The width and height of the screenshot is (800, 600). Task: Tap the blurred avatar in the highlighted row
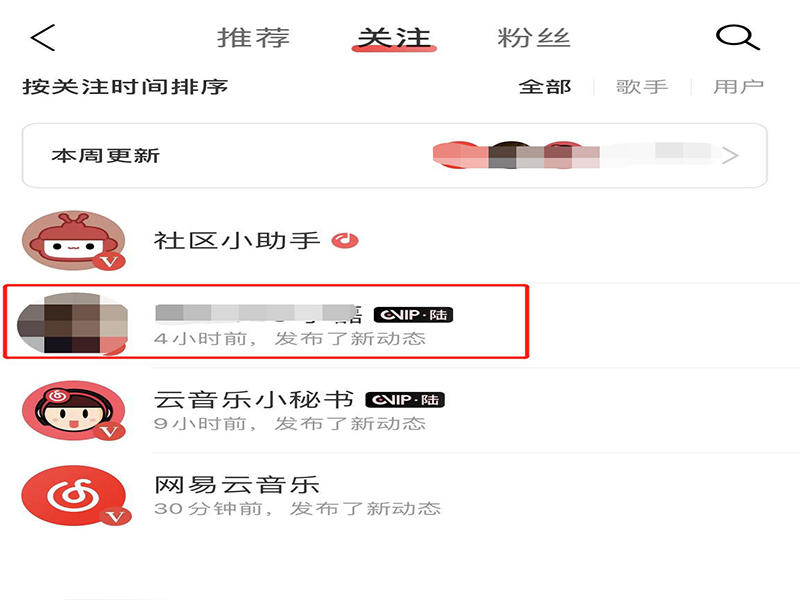click(x=72, y=323)
